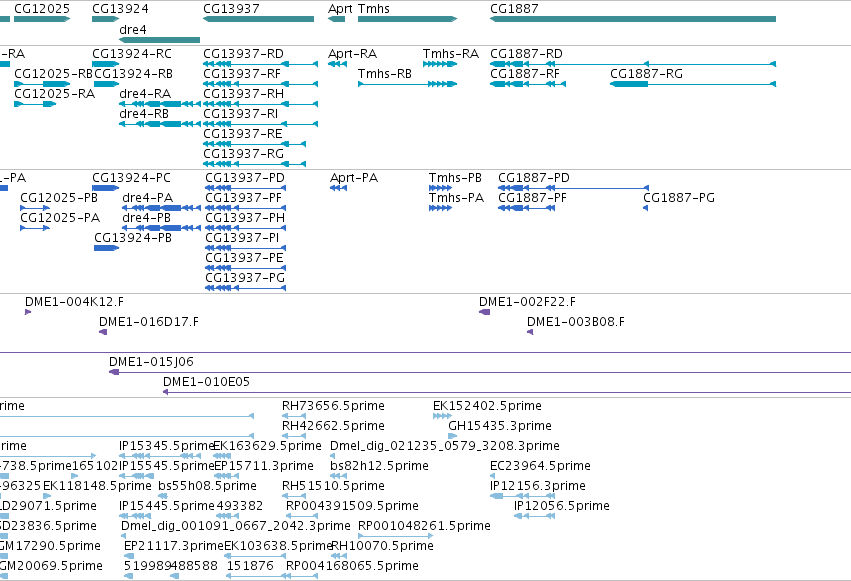Select EST GH15435.3prime
Screen dimensions: 851x581
[453, 436]
